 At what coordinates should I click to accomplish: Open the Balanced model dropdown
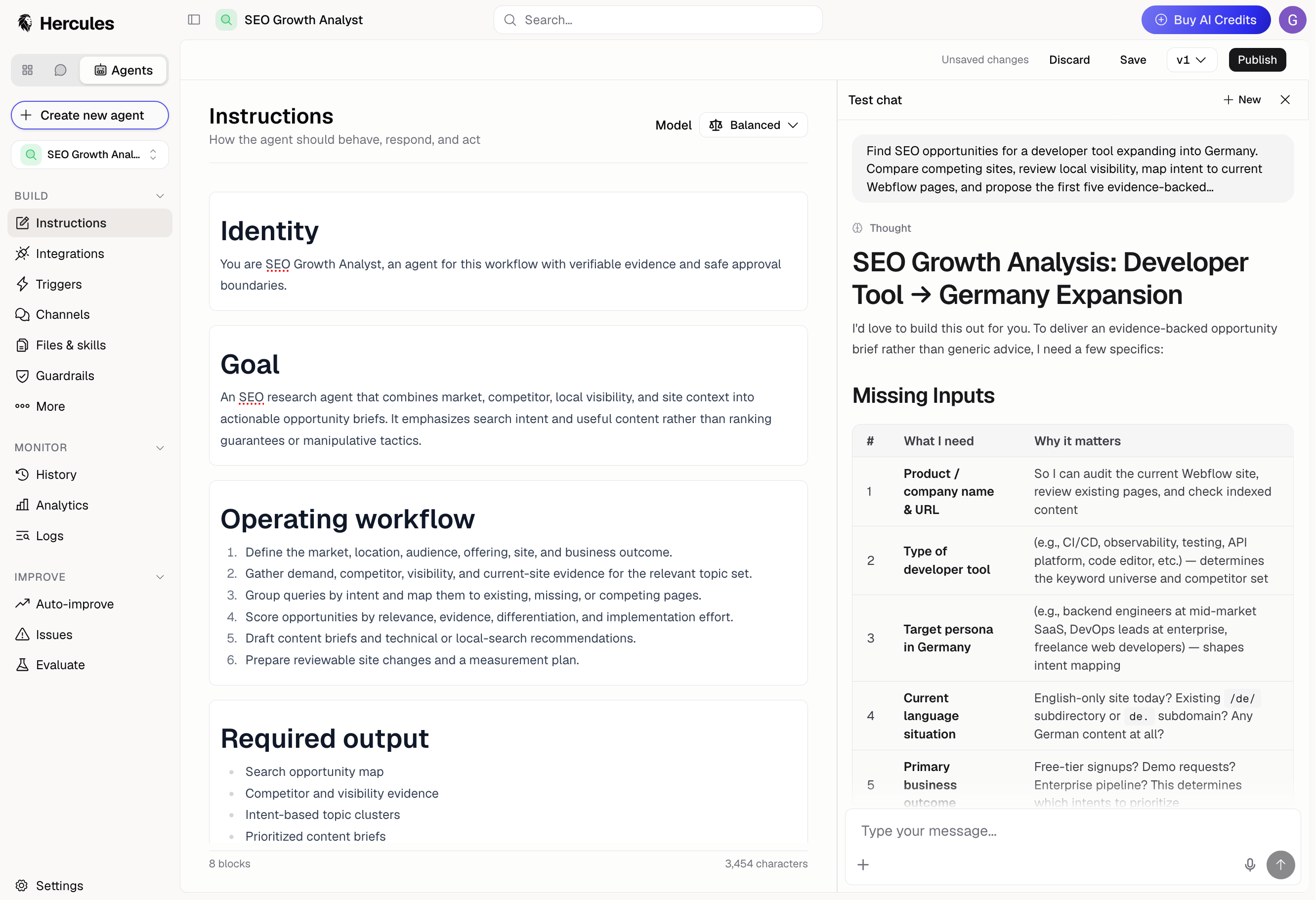click(x=753, y=125)
